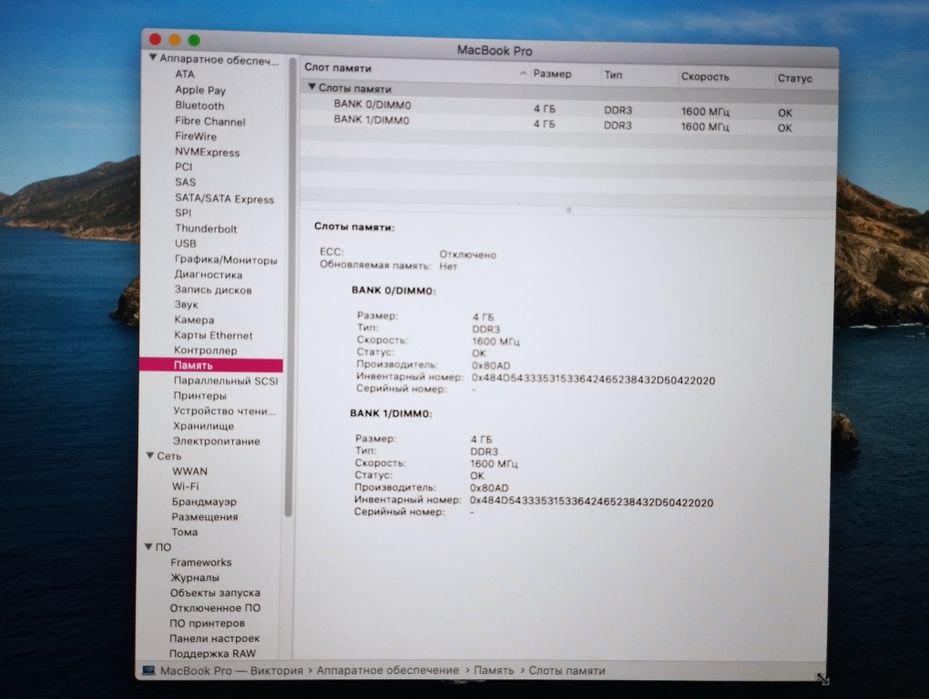The width and height of the screenshot is (929, 699).
Task: Select Apple Pay in the sidebar
Action: tap(200, 90)
